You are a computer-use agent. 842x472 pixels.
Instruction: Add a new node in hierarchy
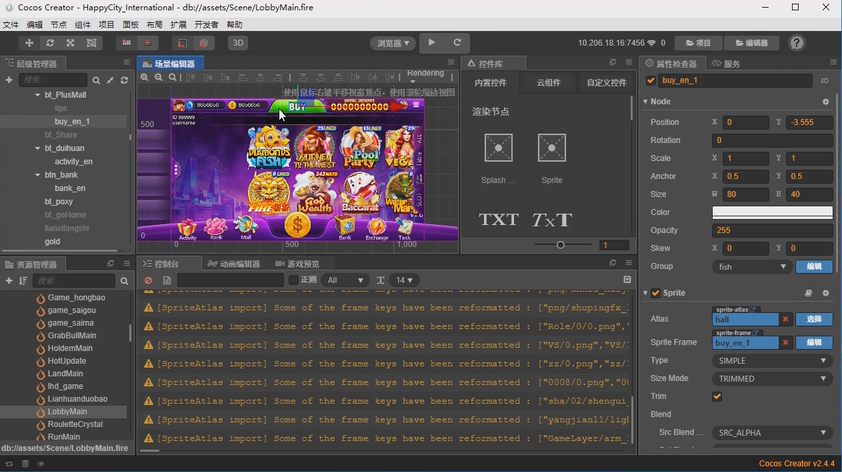pyautogui.click(x=9, y=80)
